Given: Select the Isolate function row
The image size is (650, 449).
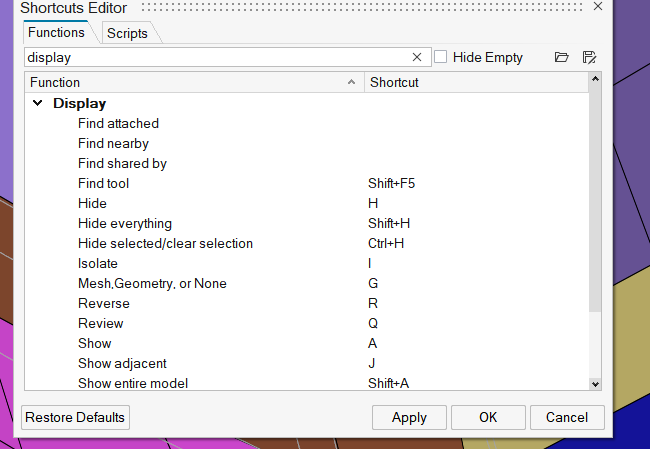Looking at the screenshot, I should click(307, 263).
